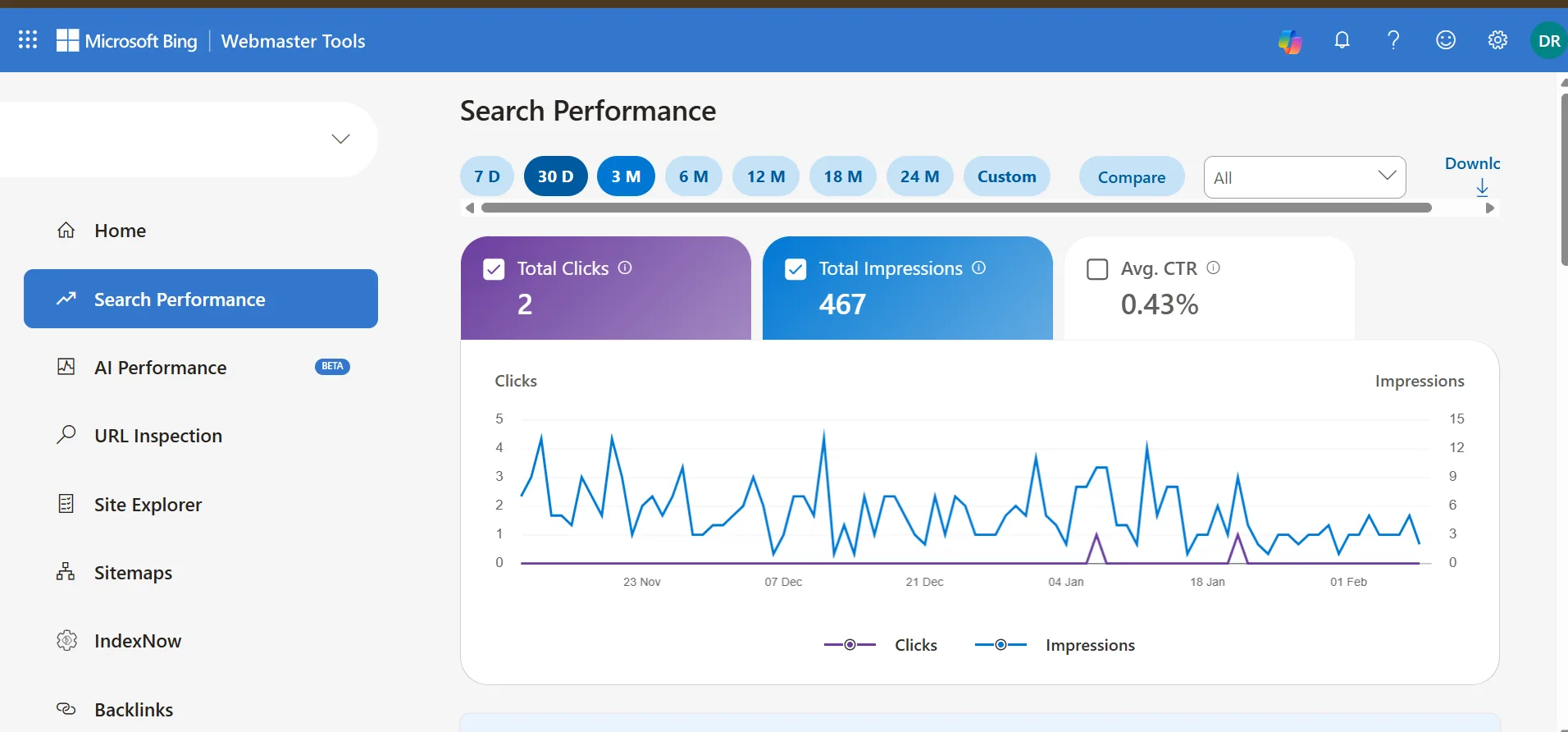This screenshot has width=1568, height=732.
Task: Click the Download link
Action: tap(1472, 163)
